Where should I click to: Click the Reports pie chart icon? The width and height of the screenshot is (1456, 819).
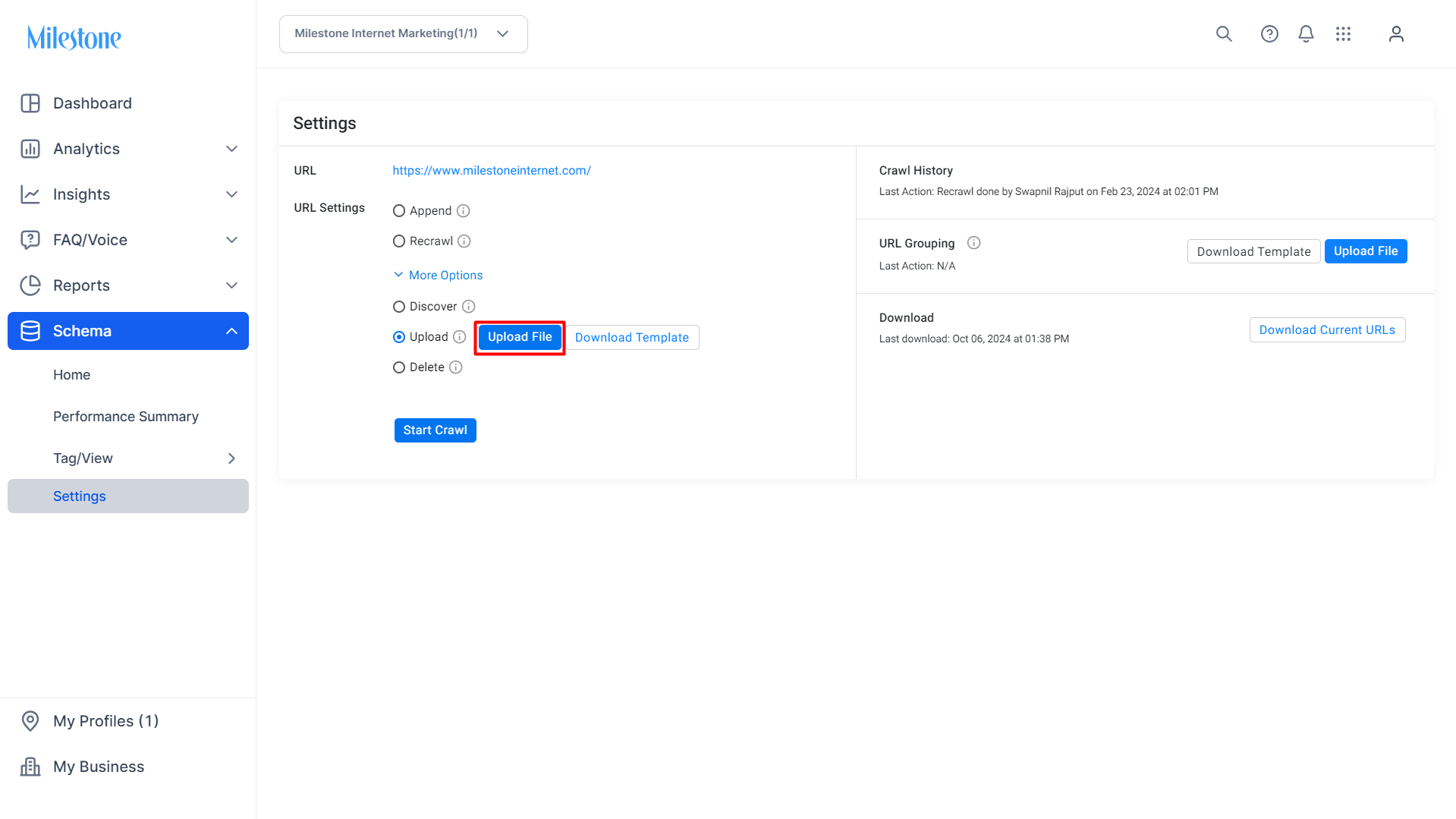30,285
